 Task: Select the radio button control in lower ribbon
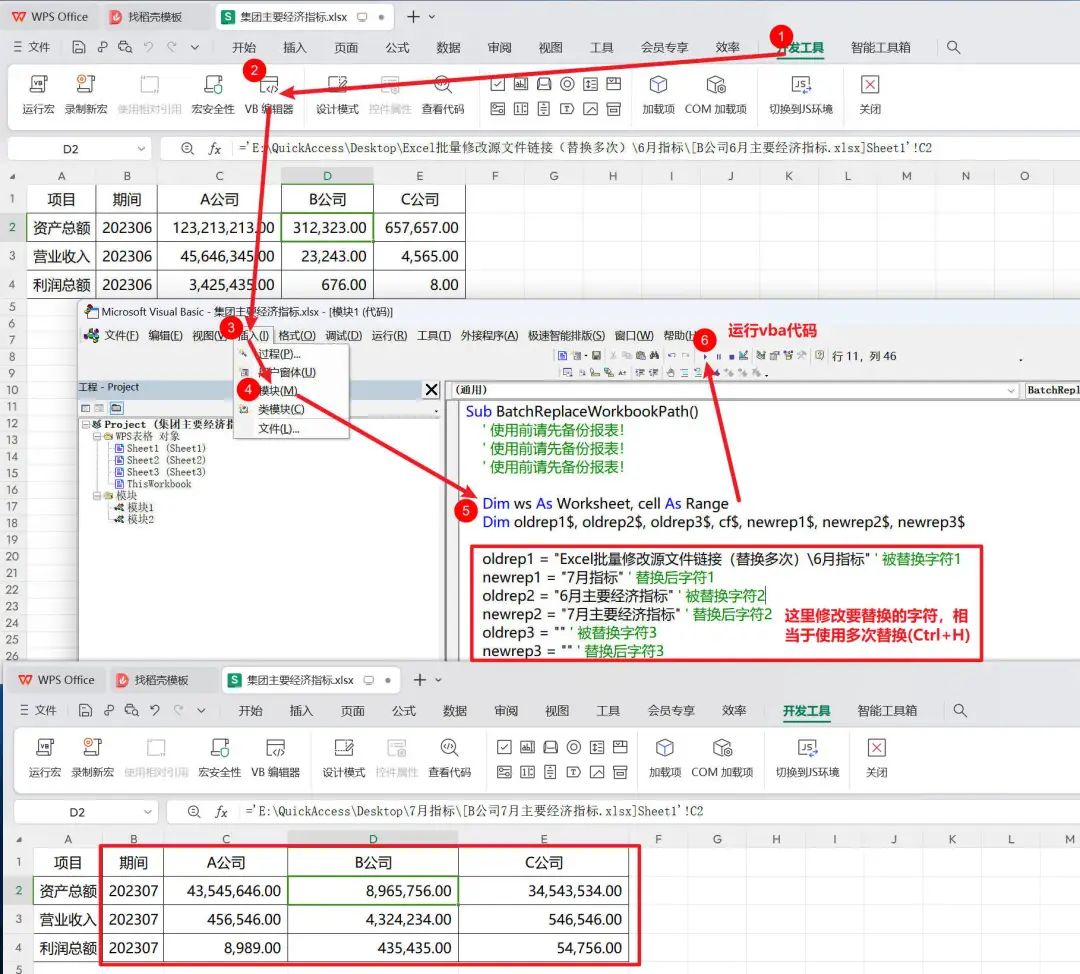click(573, 747)
